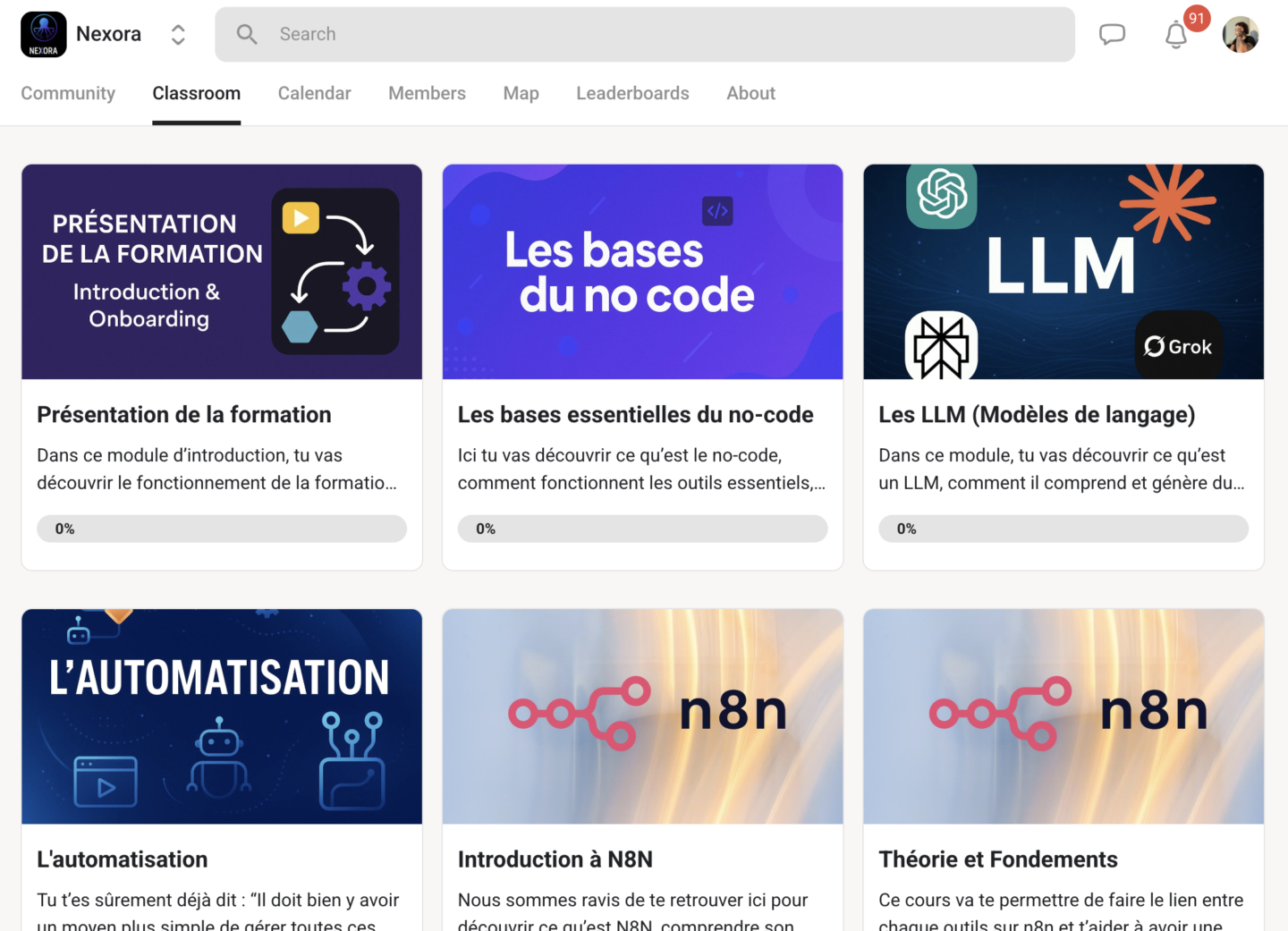1288x931 pixels.
Task: Click the L'automatisation course title
Action: (123, 859)
